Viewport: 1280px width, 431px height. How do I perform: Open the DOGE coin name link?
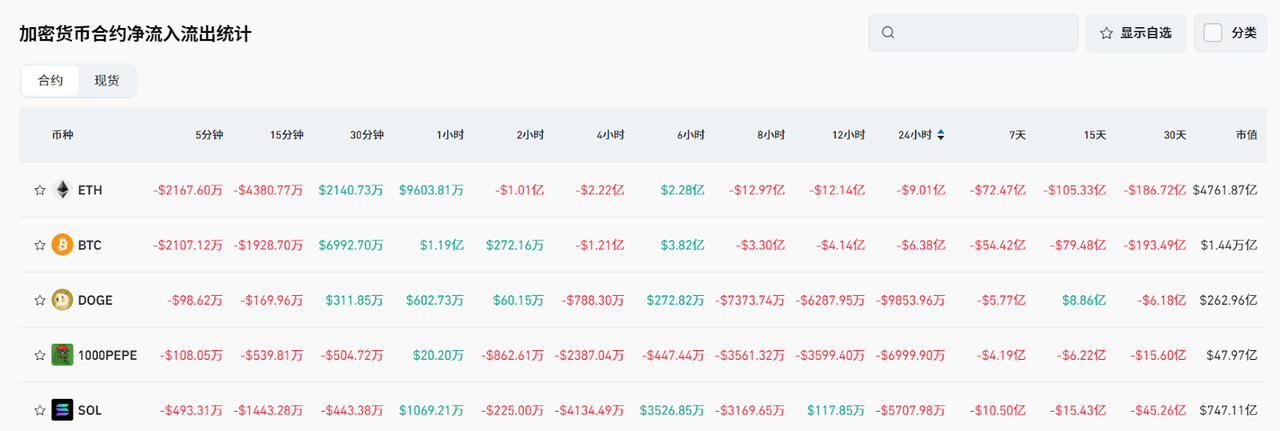95,300
